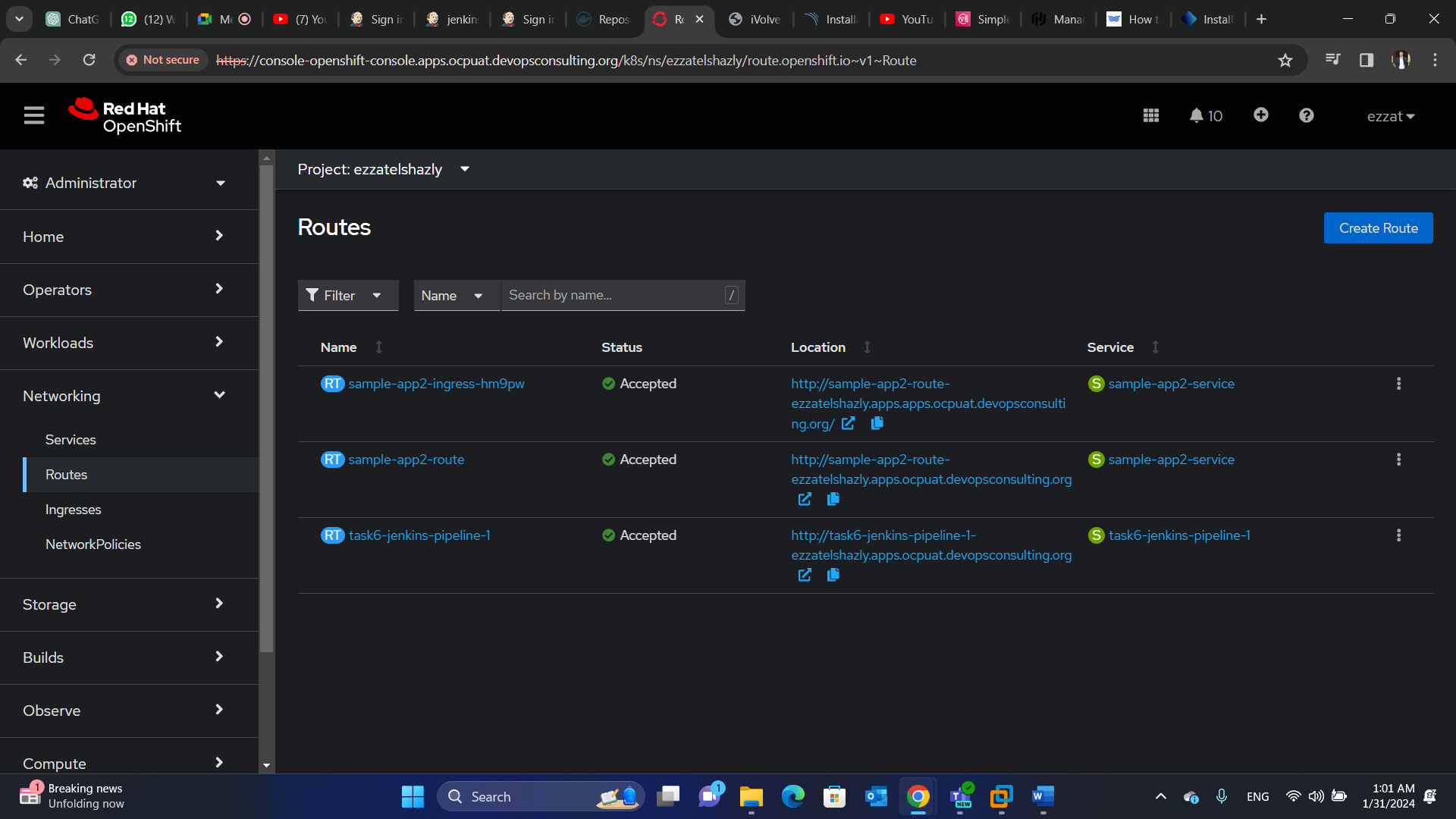Select Ingresses in the Networking menu
The height and width of the screenshot is (819, 1456).
(73, 510)
